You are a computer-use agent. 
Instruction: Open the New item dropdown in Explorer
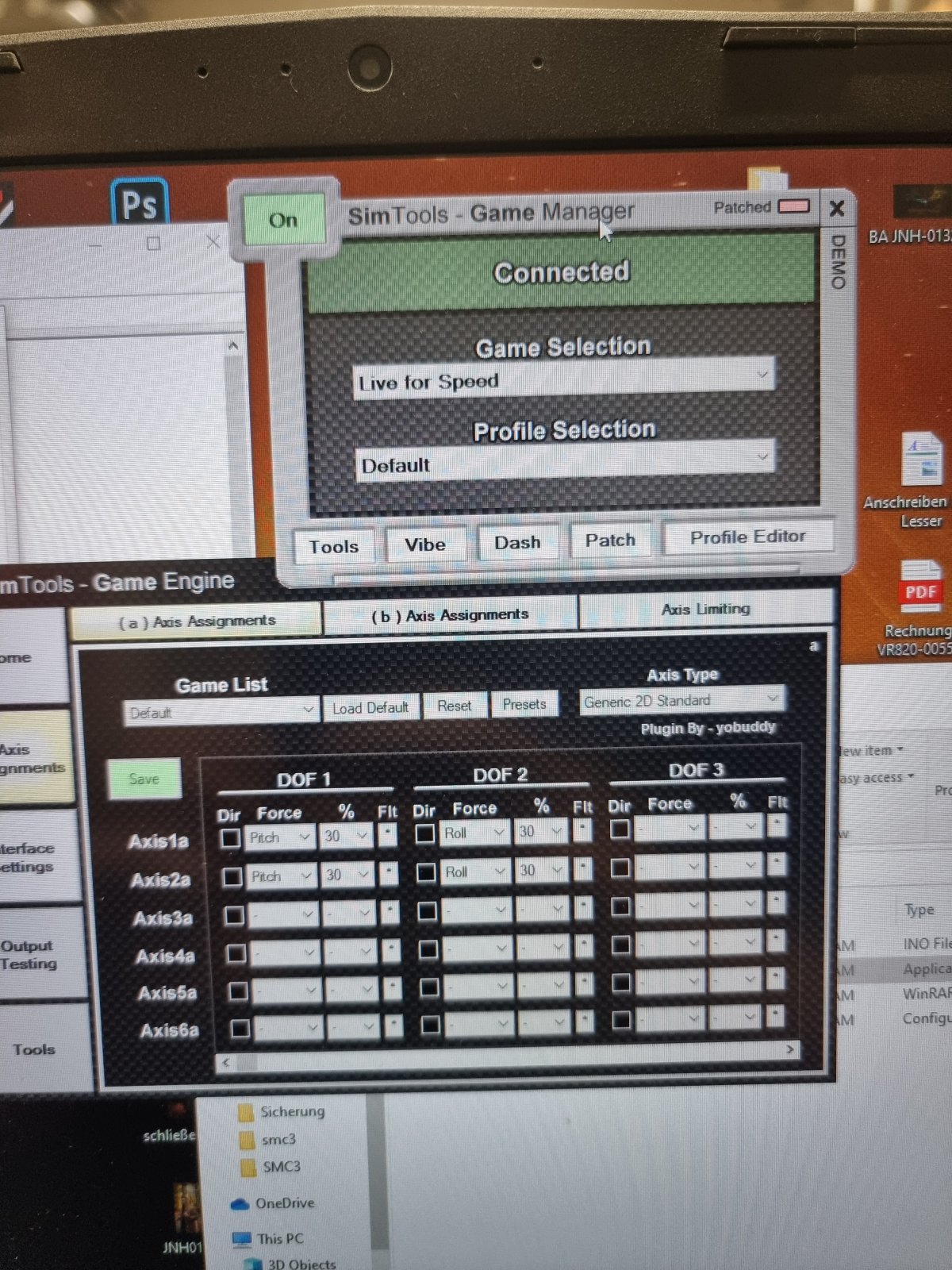pos(871,750)
